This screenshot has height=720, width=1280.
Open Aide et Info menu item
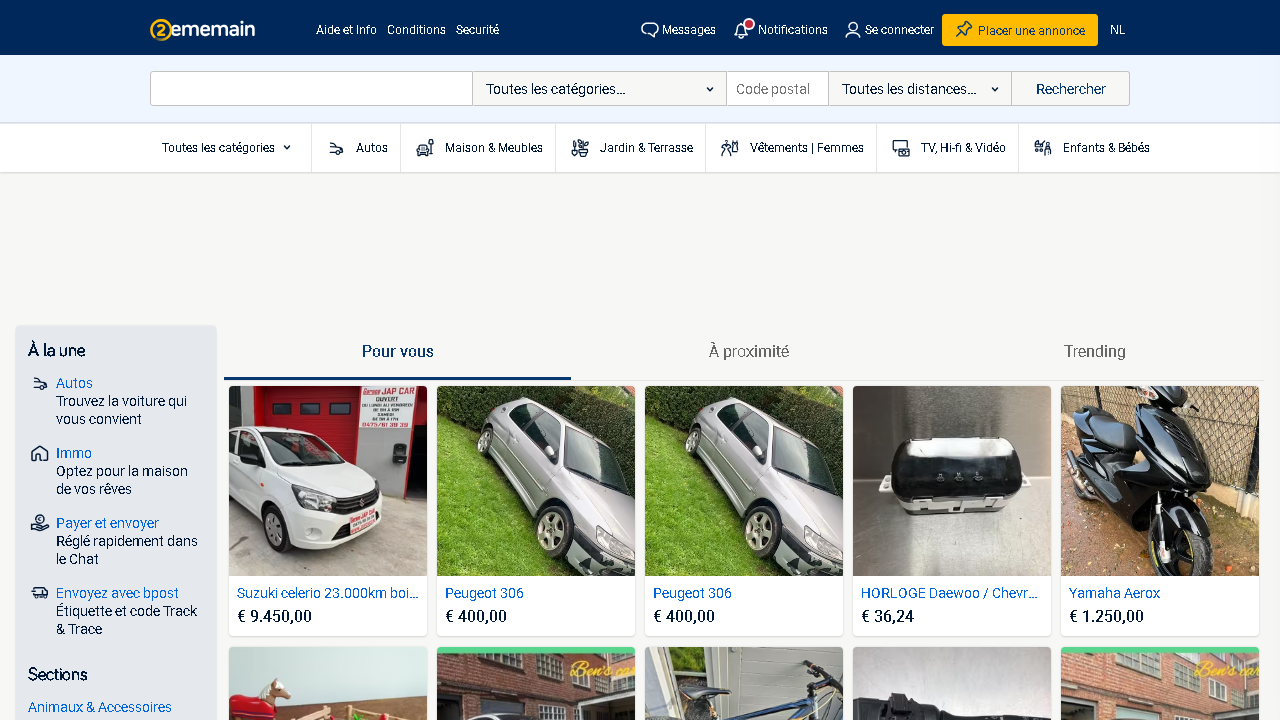tap(346, 30)
